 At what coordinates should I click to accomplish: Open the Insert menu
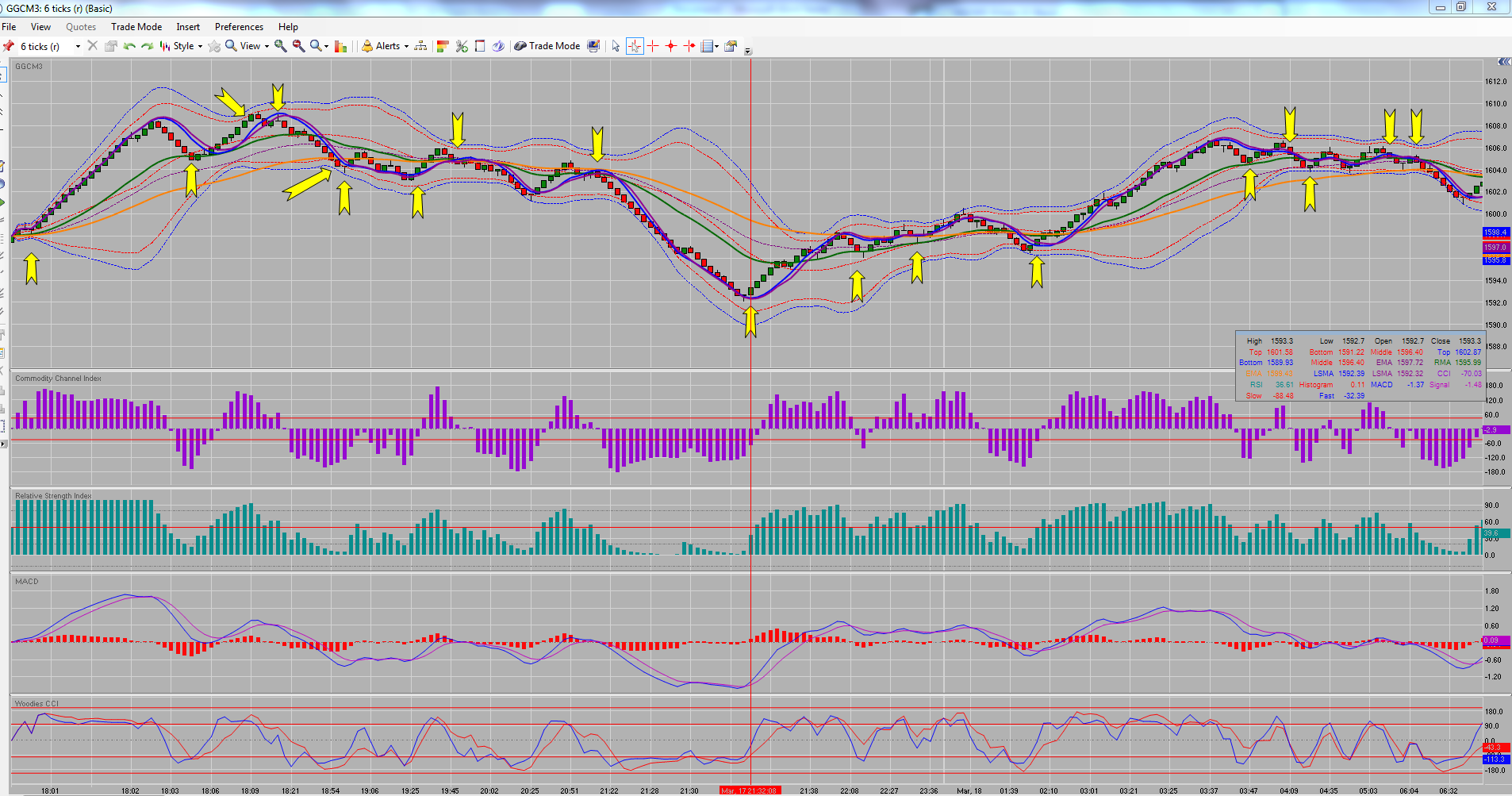click(x=188, y=27)
